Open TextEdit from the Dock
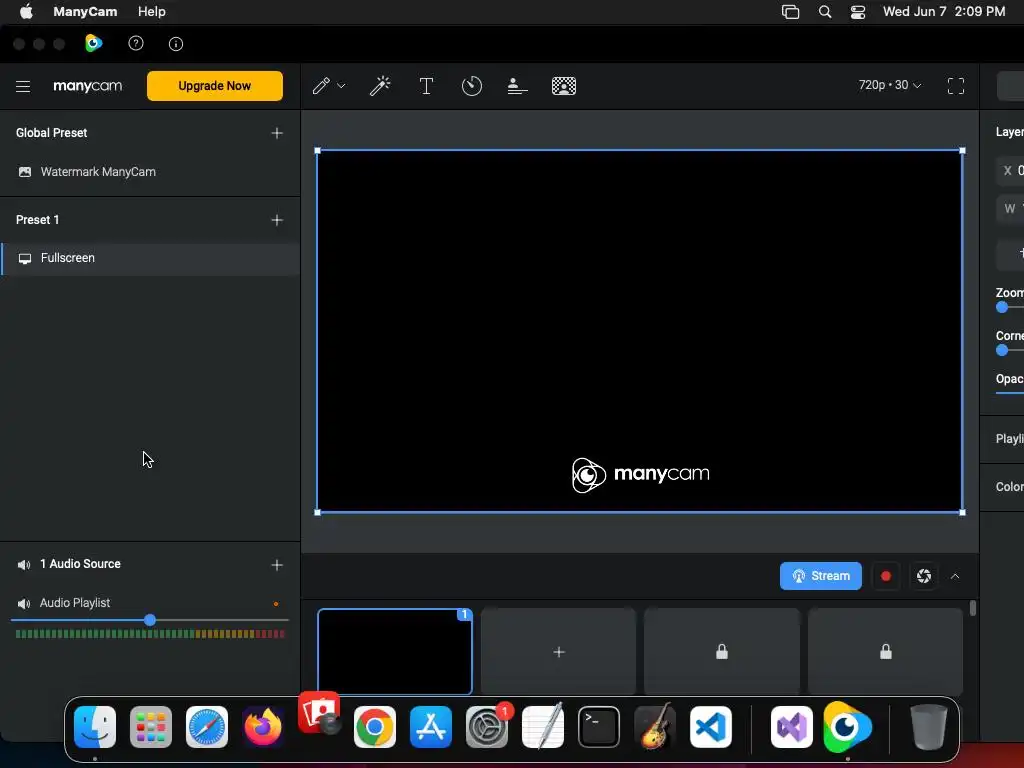The width and height of the screenshot is (1024, 768). [x=543, y=726]
